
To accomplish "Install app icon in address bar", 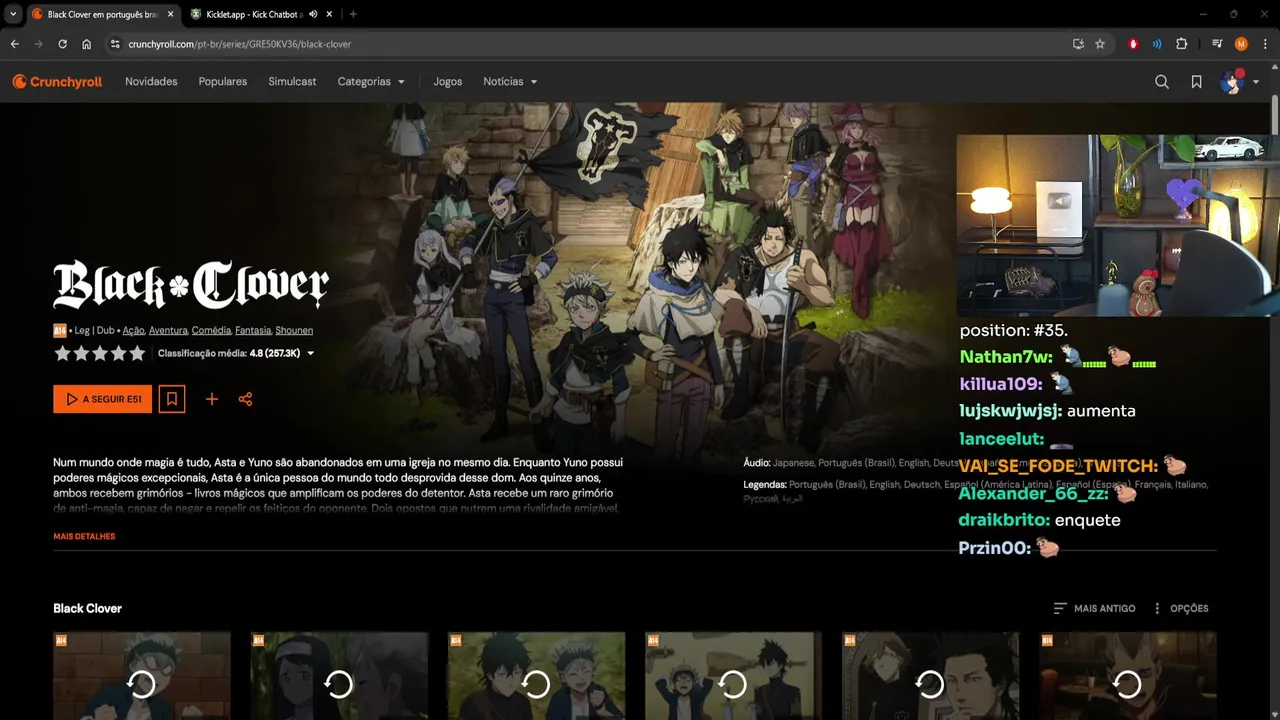I will [1078, 44].
